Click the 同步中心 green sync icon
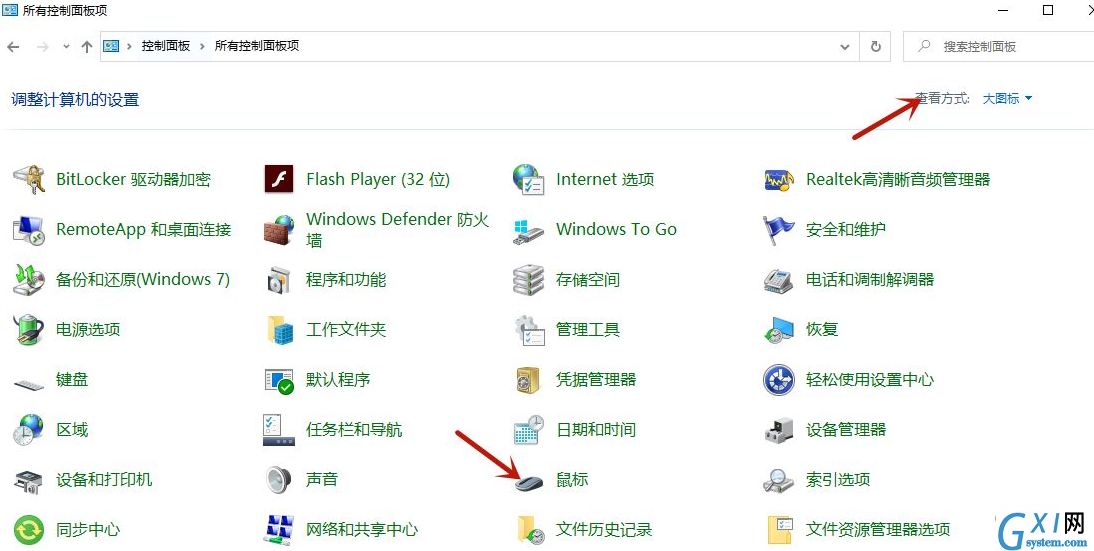This screenshot has height=551, width=1094. pyautogui.click(x=28, y=530)
